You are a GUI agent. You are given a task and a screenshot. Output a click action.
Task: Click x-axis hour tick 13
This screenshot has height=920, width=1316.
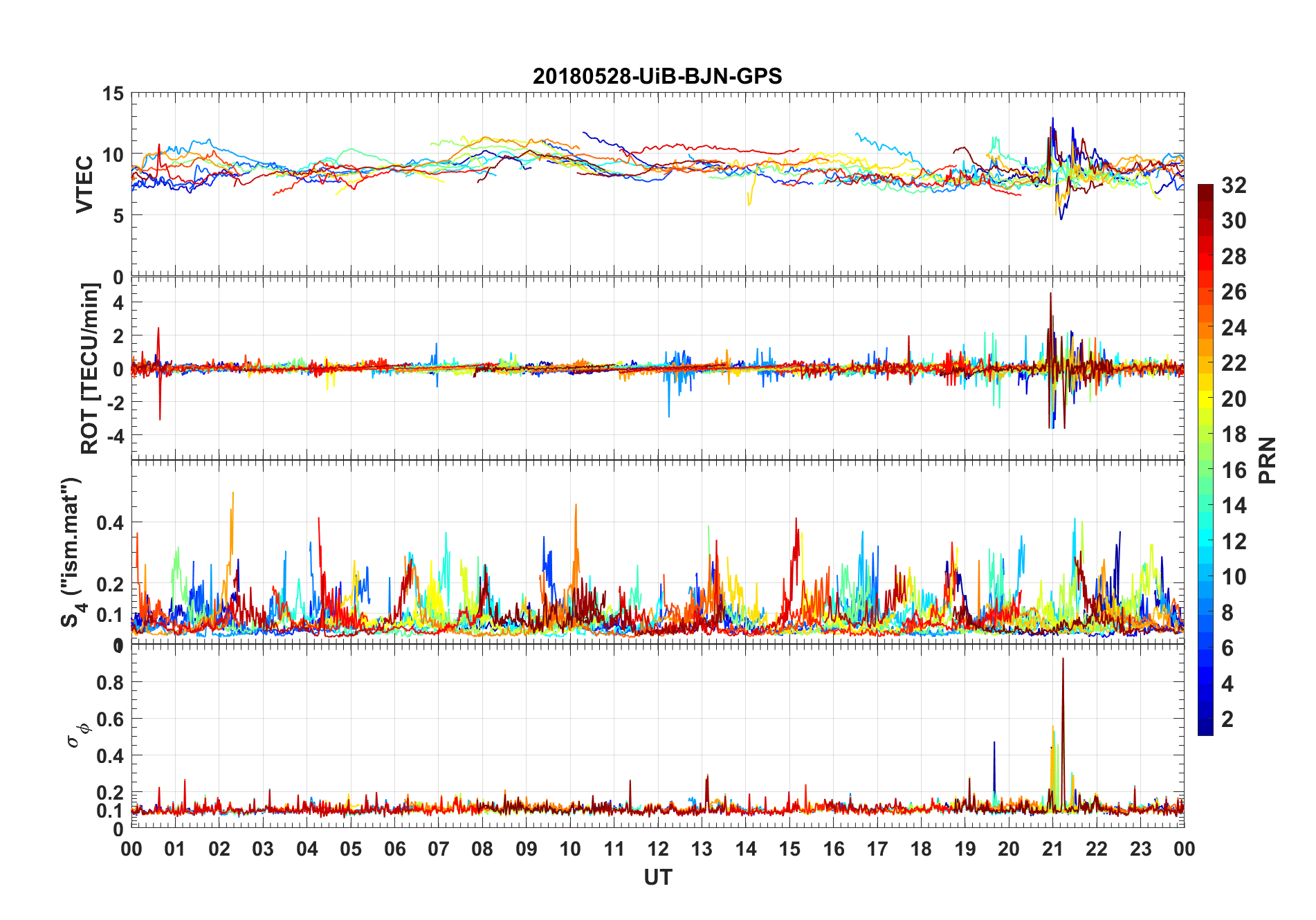[702, 849]
